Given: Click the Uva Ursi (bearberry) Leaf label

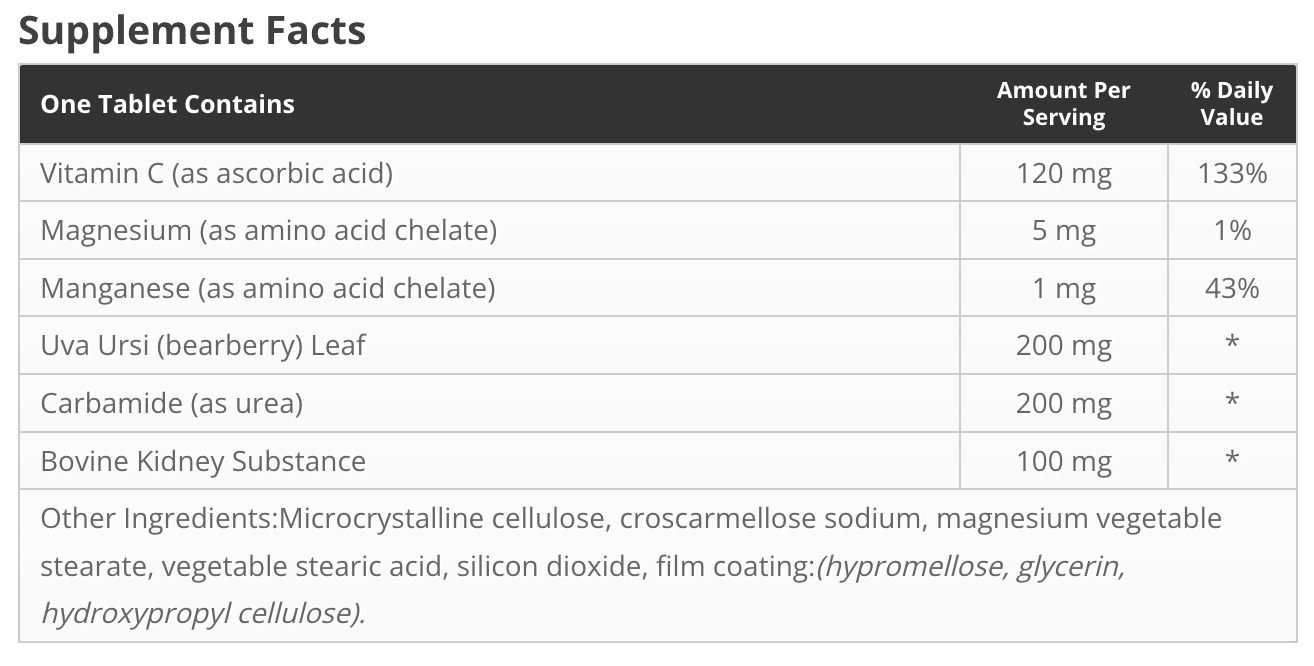Looking at the screenshot, I should (203, 346).
